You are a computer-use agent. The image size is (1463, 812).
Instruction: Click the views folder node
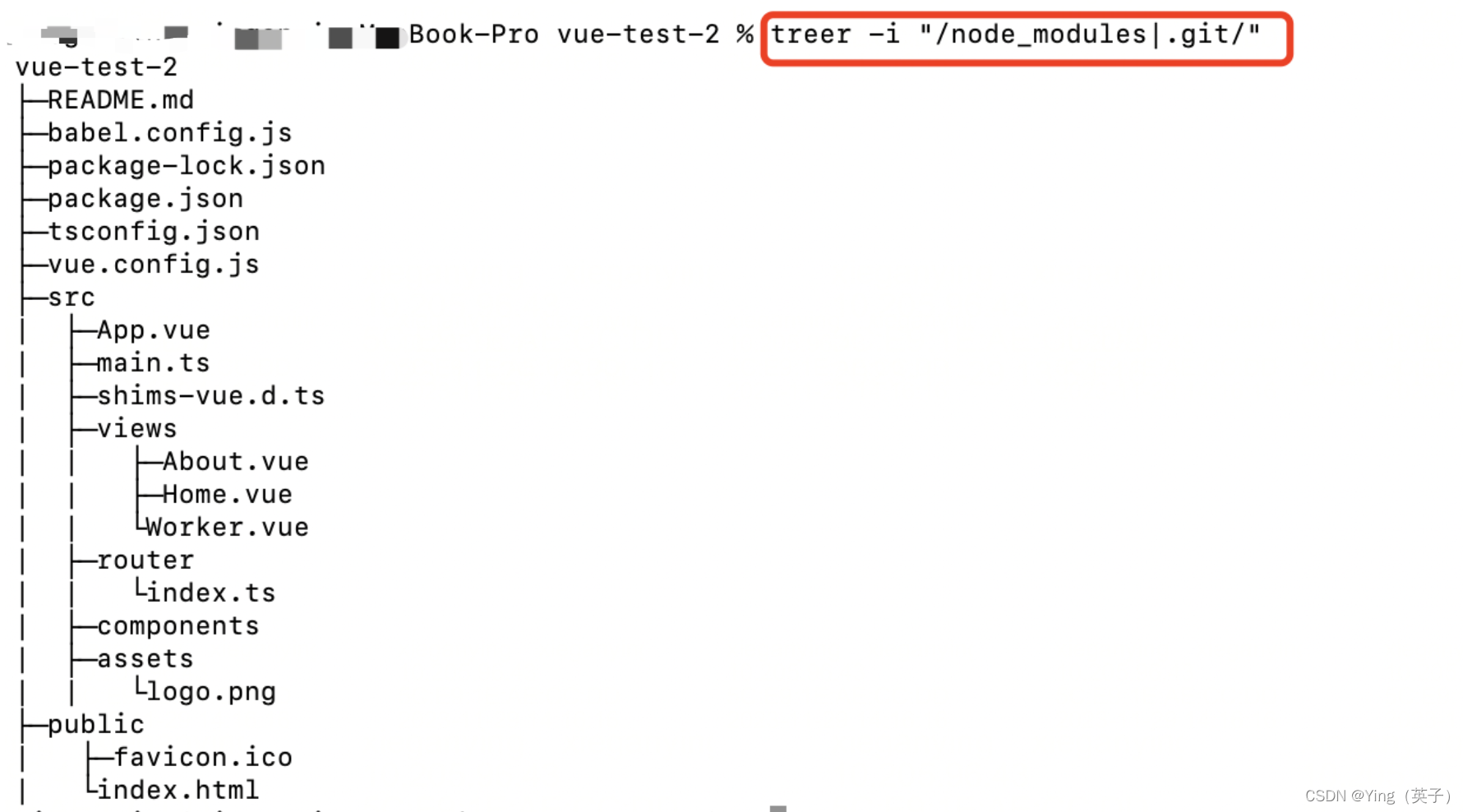coord(137,429)
